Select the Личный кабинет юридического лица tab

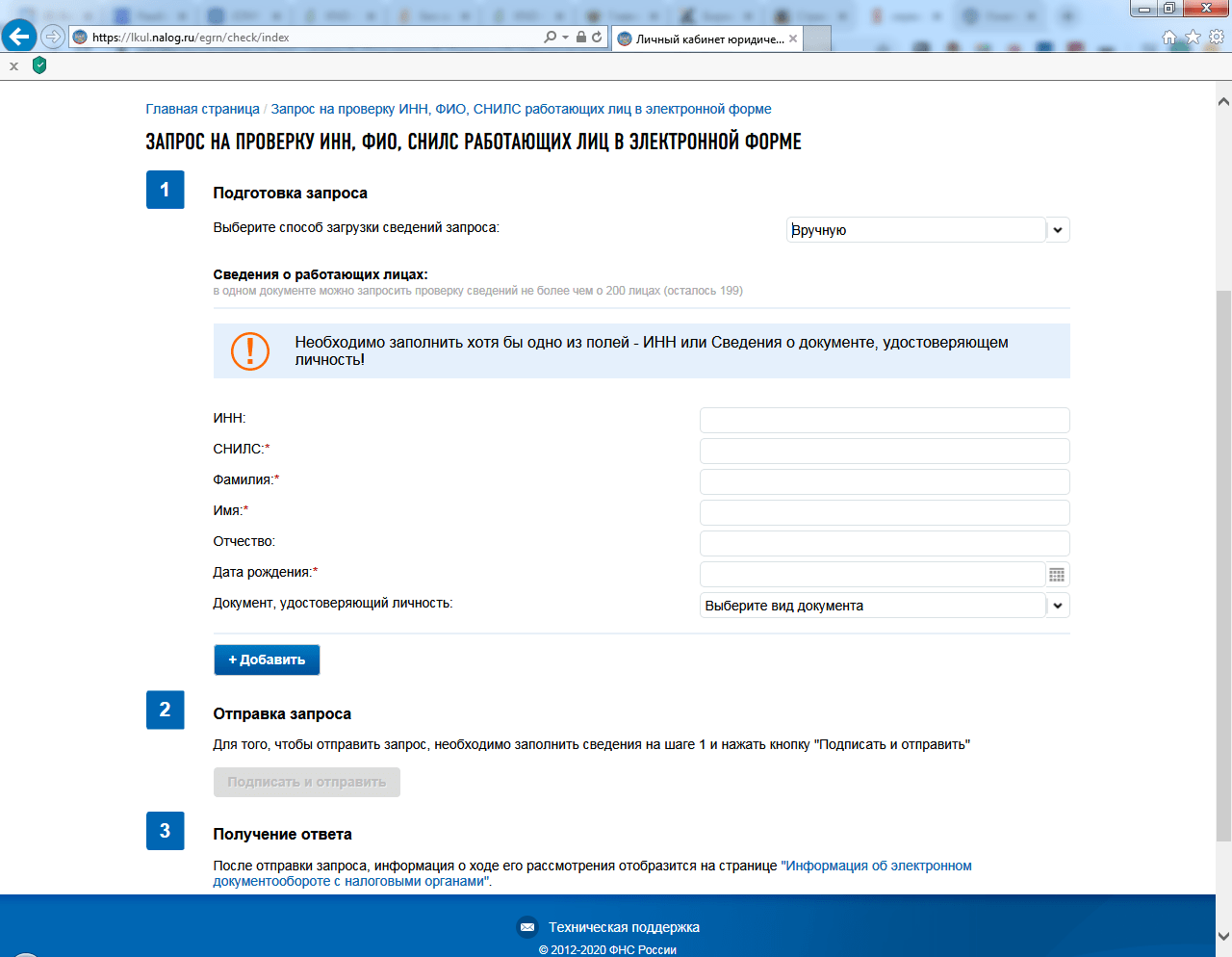(708, 39)
